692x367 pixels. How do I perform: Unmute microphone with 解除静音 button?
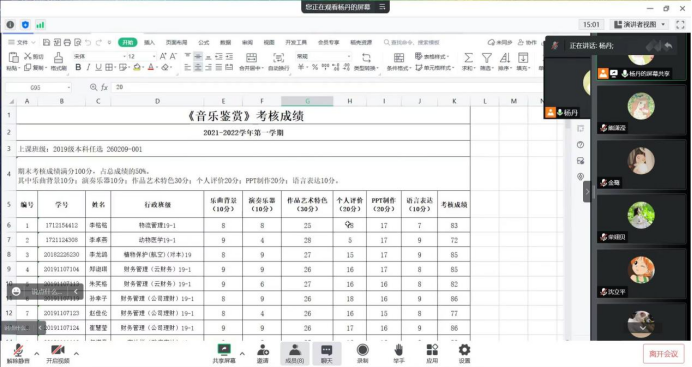coord(18,354)
